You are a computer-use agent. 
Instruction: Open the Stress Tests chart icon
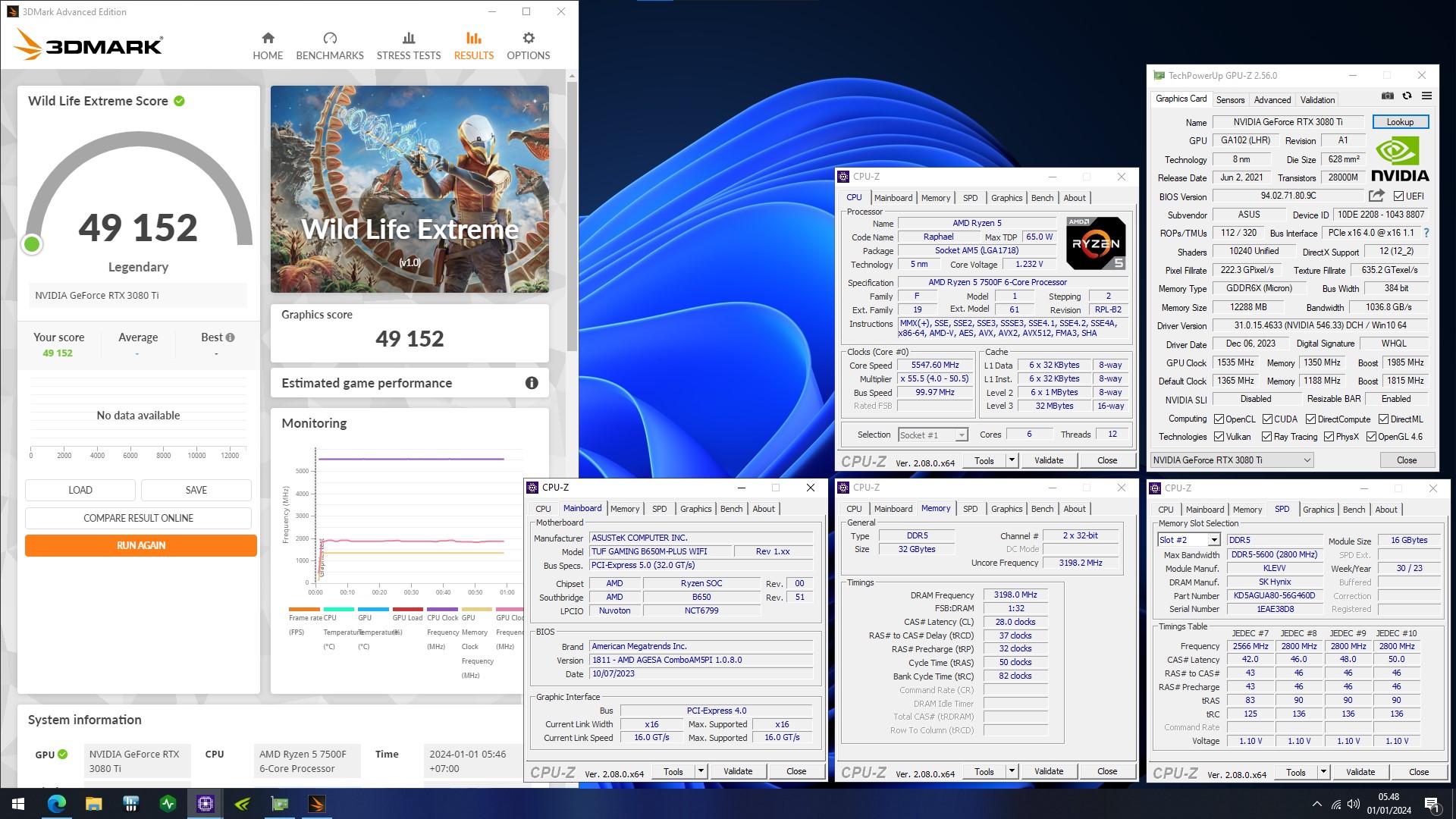(x=409, y=38)
